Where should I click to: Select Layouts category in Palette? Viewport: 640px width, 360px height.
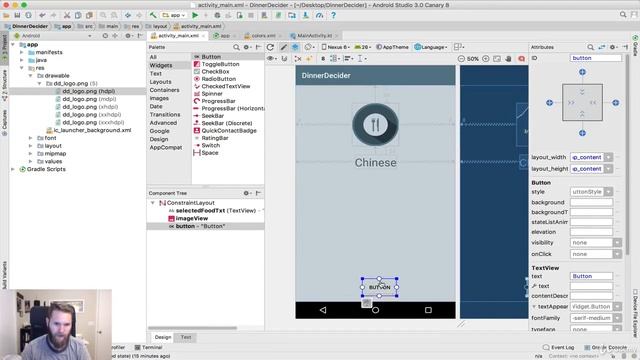(160, 82)
